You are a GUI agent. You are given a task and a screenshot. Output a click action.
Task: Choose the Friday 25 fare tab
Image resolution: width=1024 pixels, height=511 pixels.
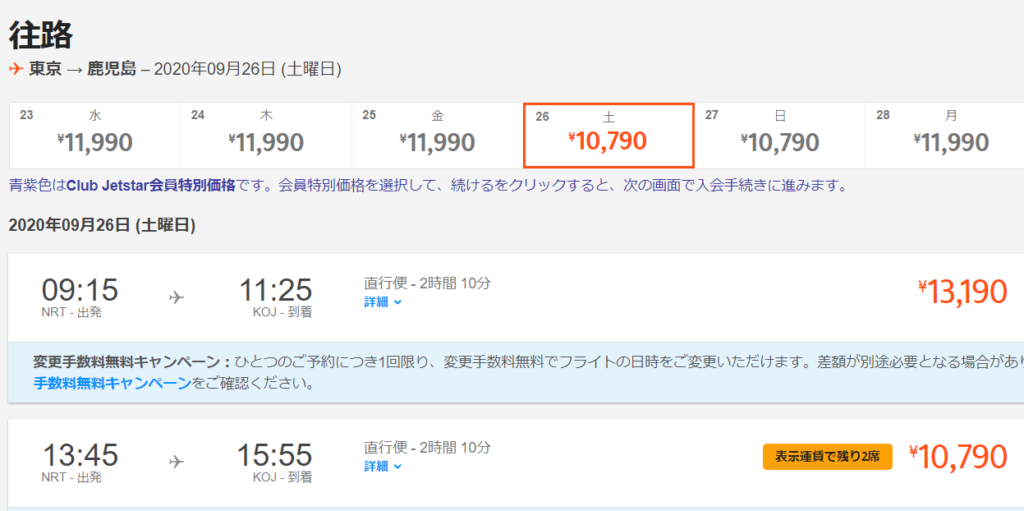(x=437, y=135)
